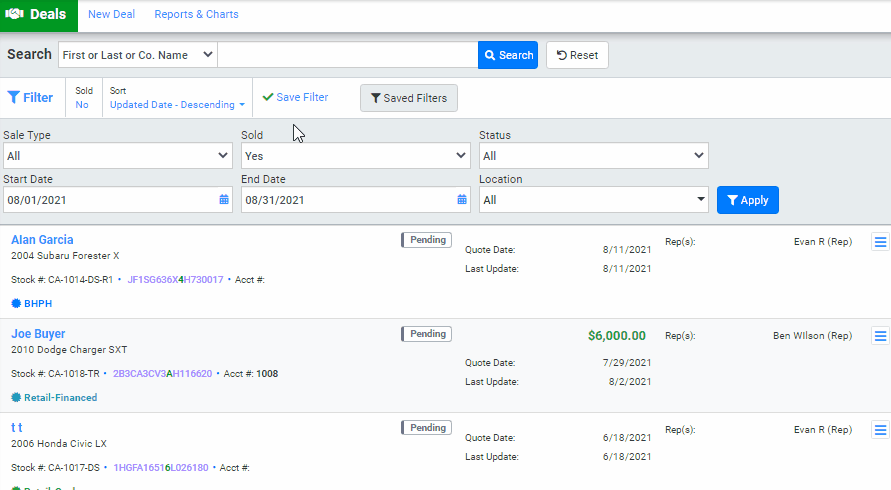Open the Status dropdown
This screenshot has height=490, width=891.
(x=594, y=156)
